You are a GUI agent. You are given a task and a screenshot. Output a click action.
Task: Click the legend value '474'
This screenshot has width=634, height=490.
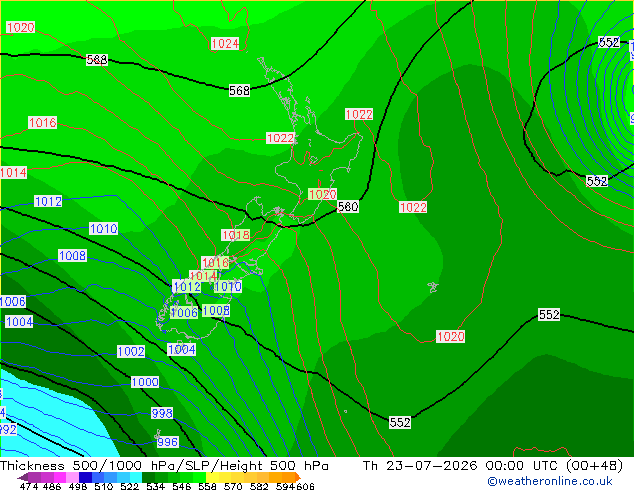point(29,486)
